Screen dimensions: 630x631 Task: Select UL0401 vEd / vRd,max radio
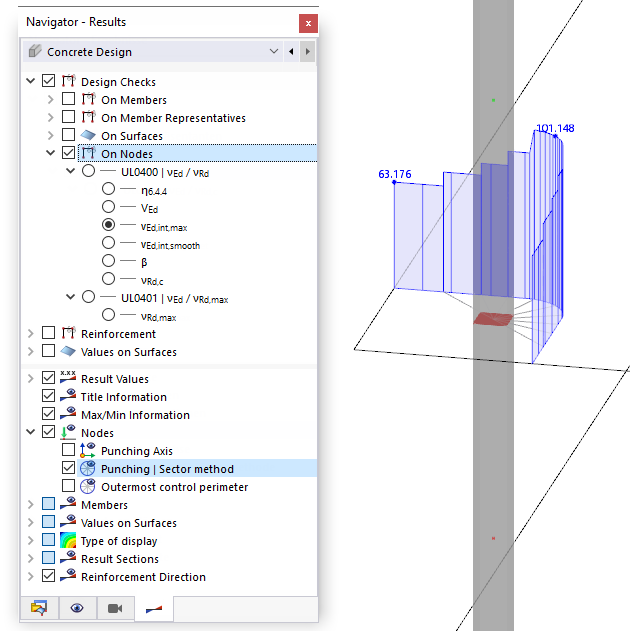click(89, 297)
